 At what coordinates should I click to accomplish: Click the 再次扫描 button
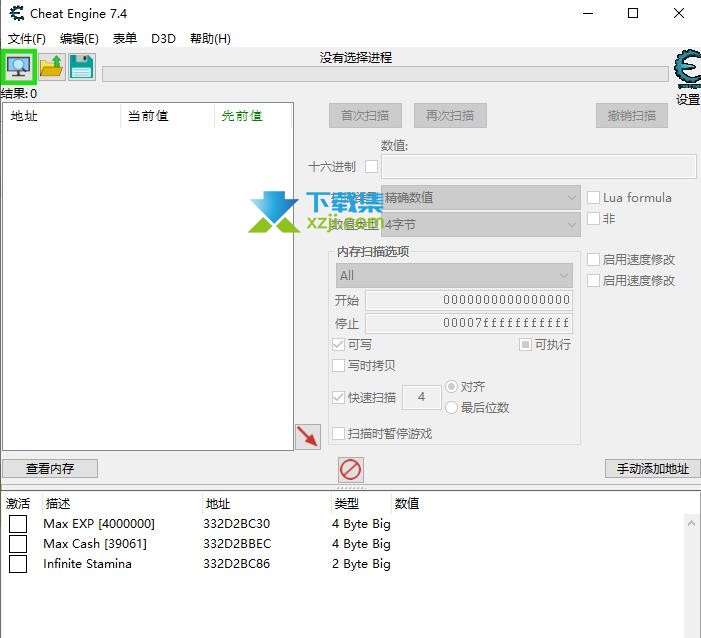click(x=450, y=116)
